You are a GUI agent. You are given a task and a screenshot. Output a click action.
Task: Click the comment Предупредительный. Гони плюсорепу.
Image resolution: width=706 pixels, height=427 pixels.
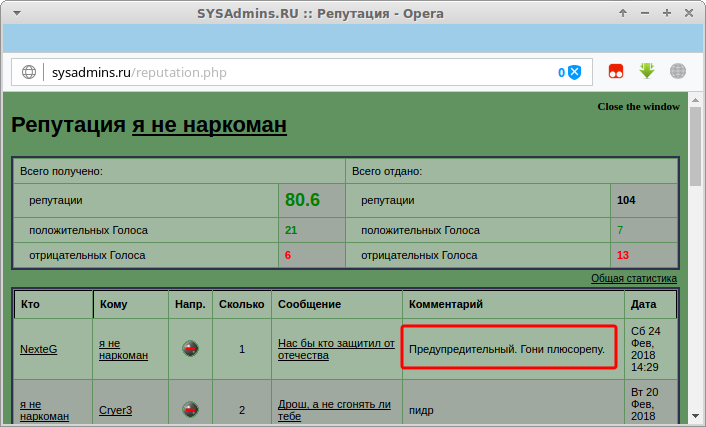[x=507, y=349]
